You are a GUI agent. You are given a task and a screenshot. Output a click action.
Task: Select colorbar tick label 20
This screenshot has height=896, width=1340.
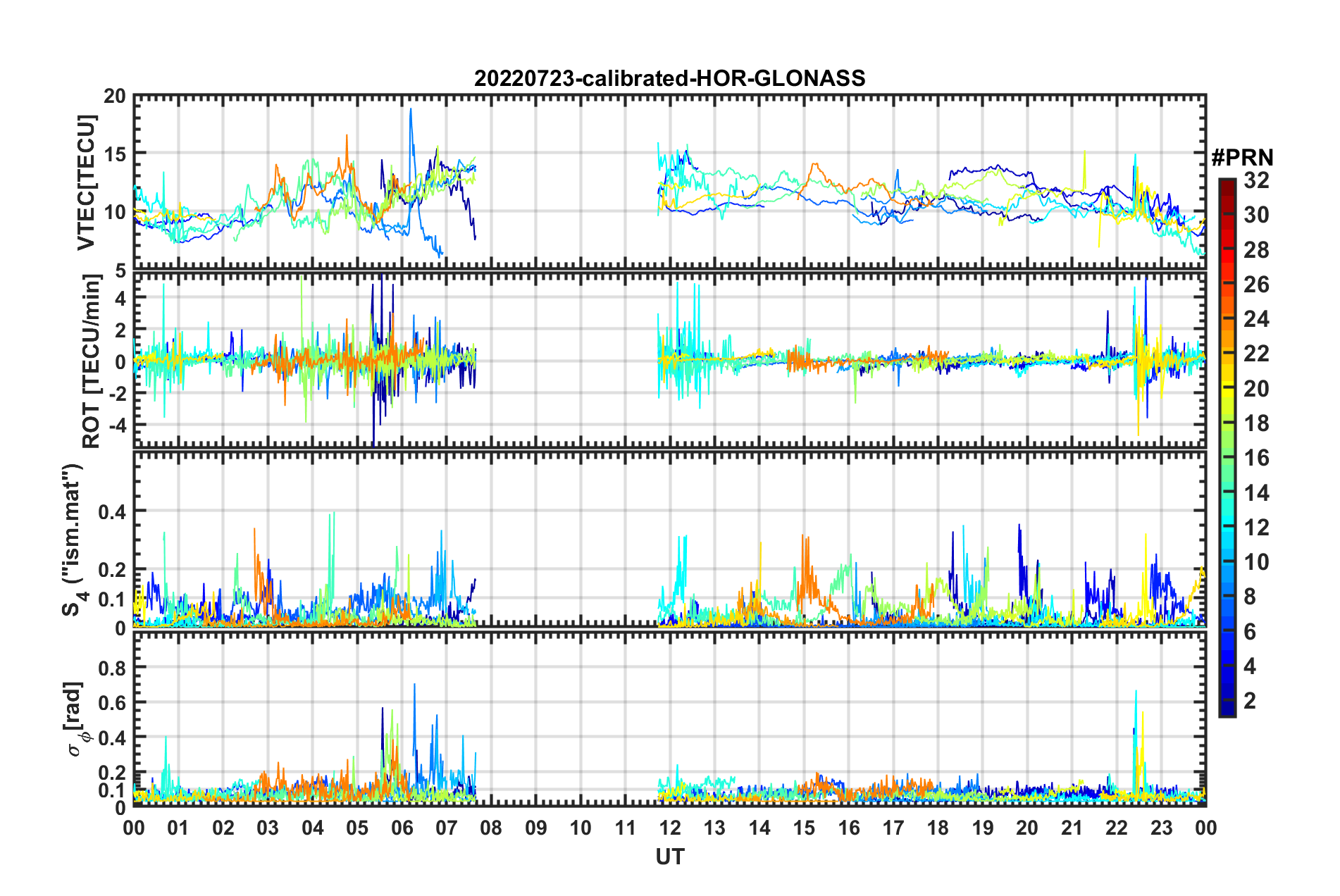[x=1256, y=388]
